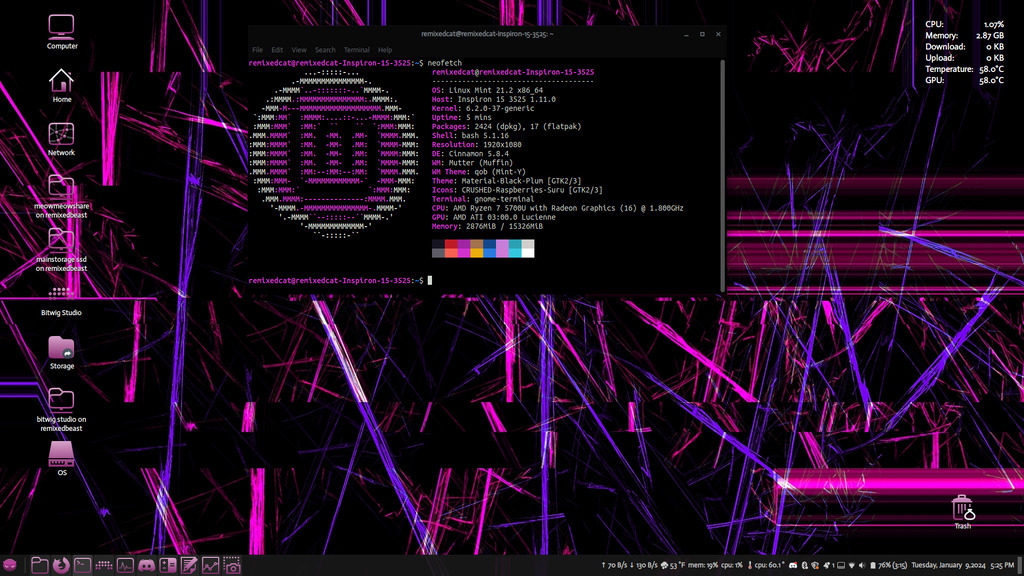This screenshot has height=576, width=1024.
Task: Select the Computer desktop icon
Action: pos(62,32)
